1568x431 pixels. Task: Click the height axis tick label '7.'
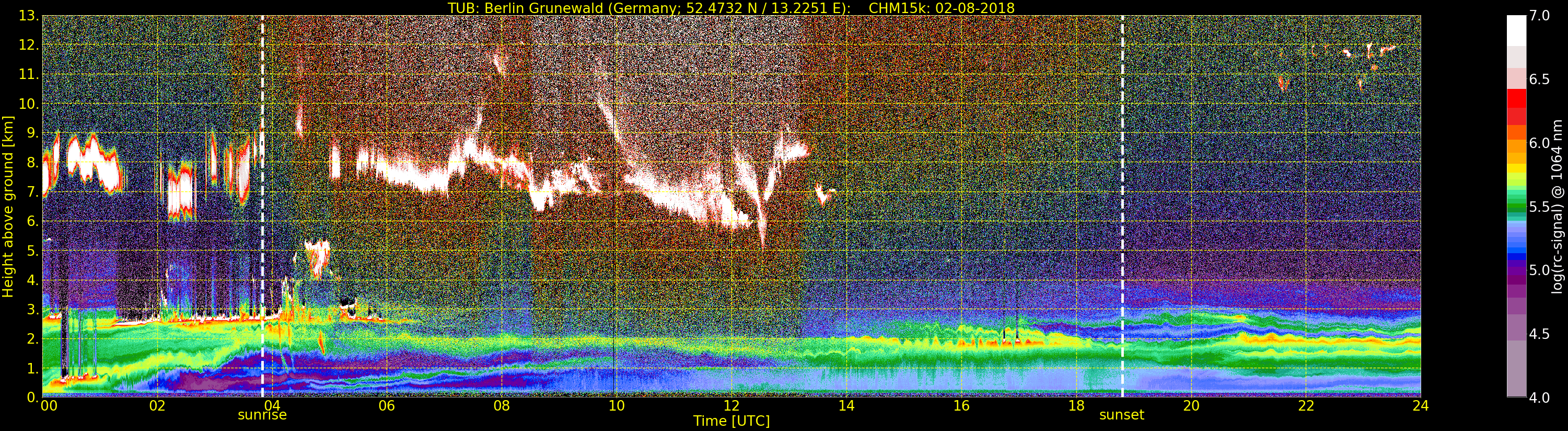[x=33, y=192]
